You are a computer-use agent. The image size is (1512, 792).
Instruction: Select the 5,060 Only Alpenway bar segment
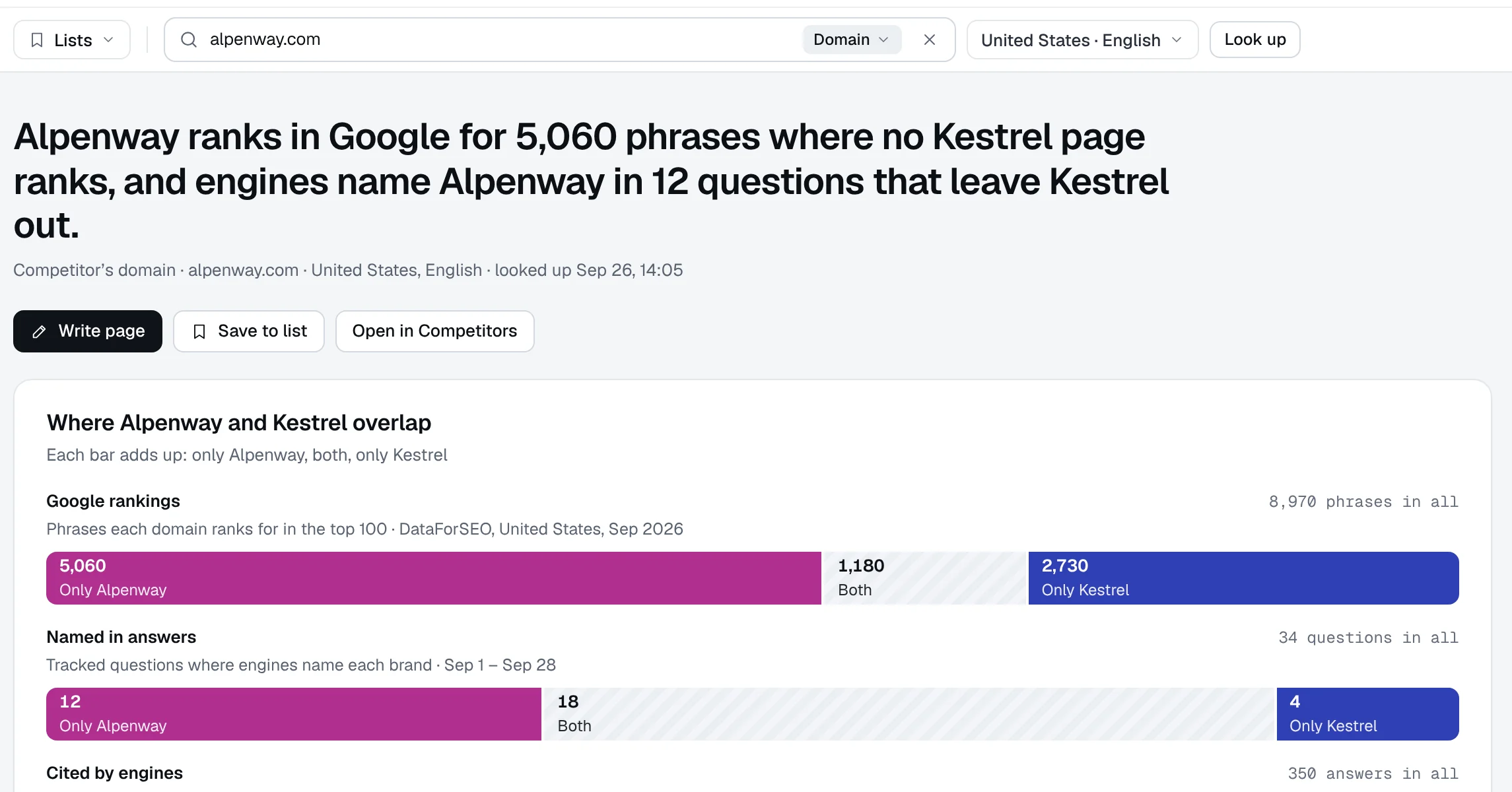[434, 578]
